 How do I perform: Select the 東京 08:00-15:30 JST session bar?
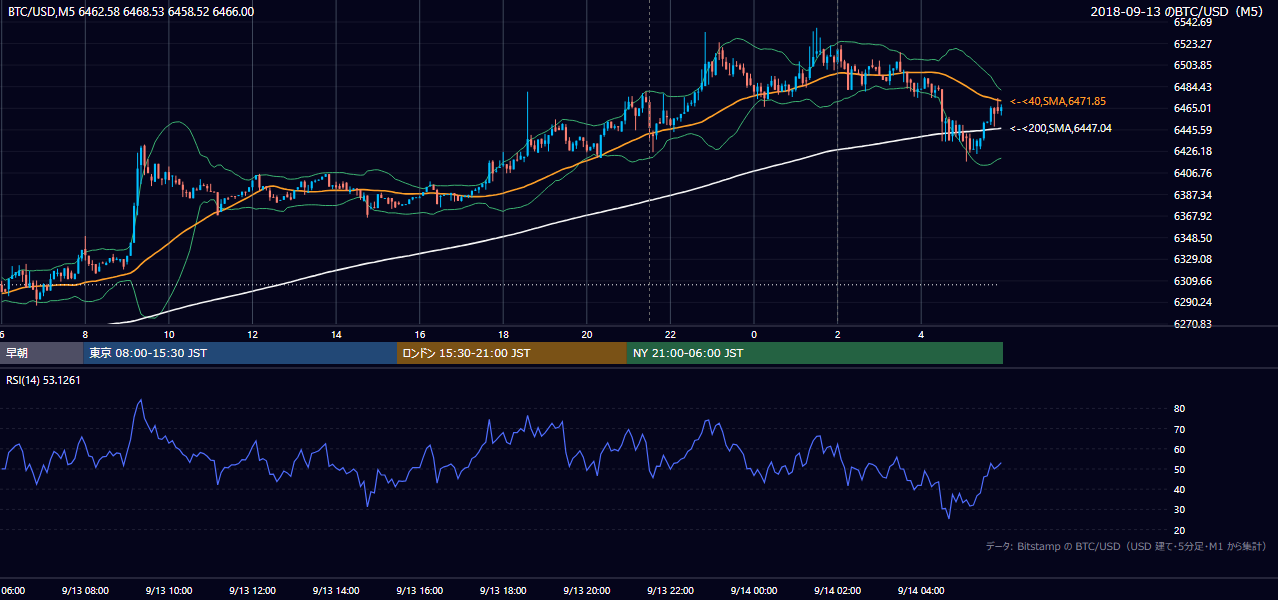tap(240, 353)
